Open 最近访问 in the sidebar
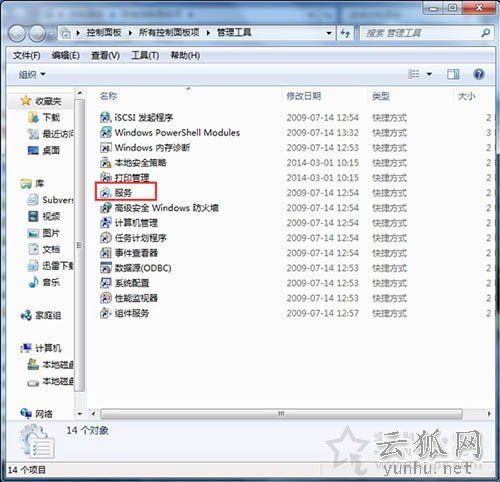Screen dimensions: 500x482 (x=51, y=134)
